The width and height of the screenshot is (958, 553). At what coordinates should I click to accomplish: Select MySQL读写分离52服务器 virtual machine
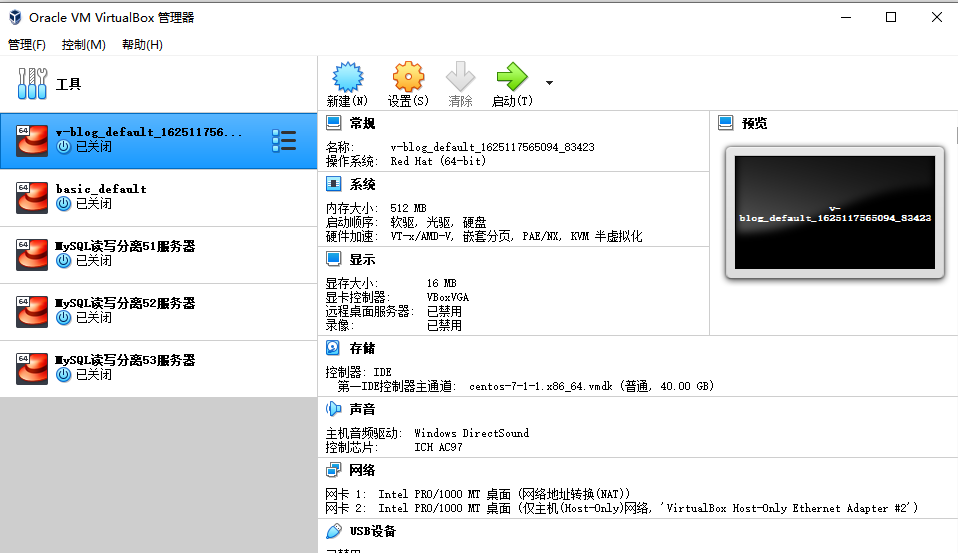[x=159, y=312]
